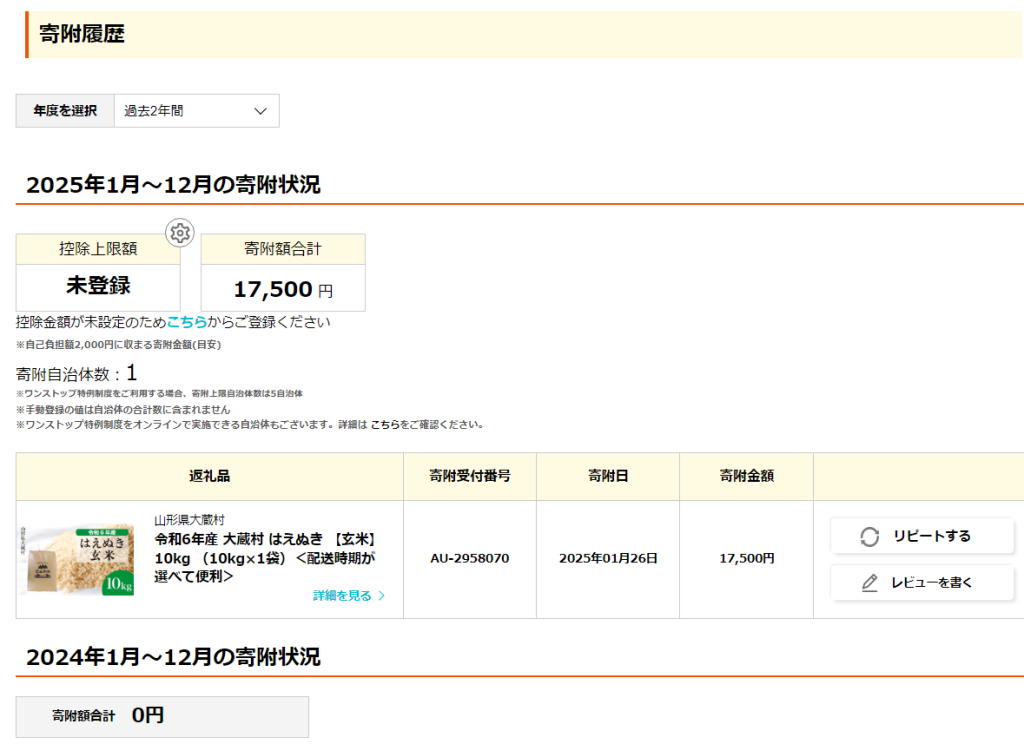Viewport: 1024px width, 744px height.
Task: Click the 2024 寄附額合計 0円 box
Action: [x=161, y=716]
